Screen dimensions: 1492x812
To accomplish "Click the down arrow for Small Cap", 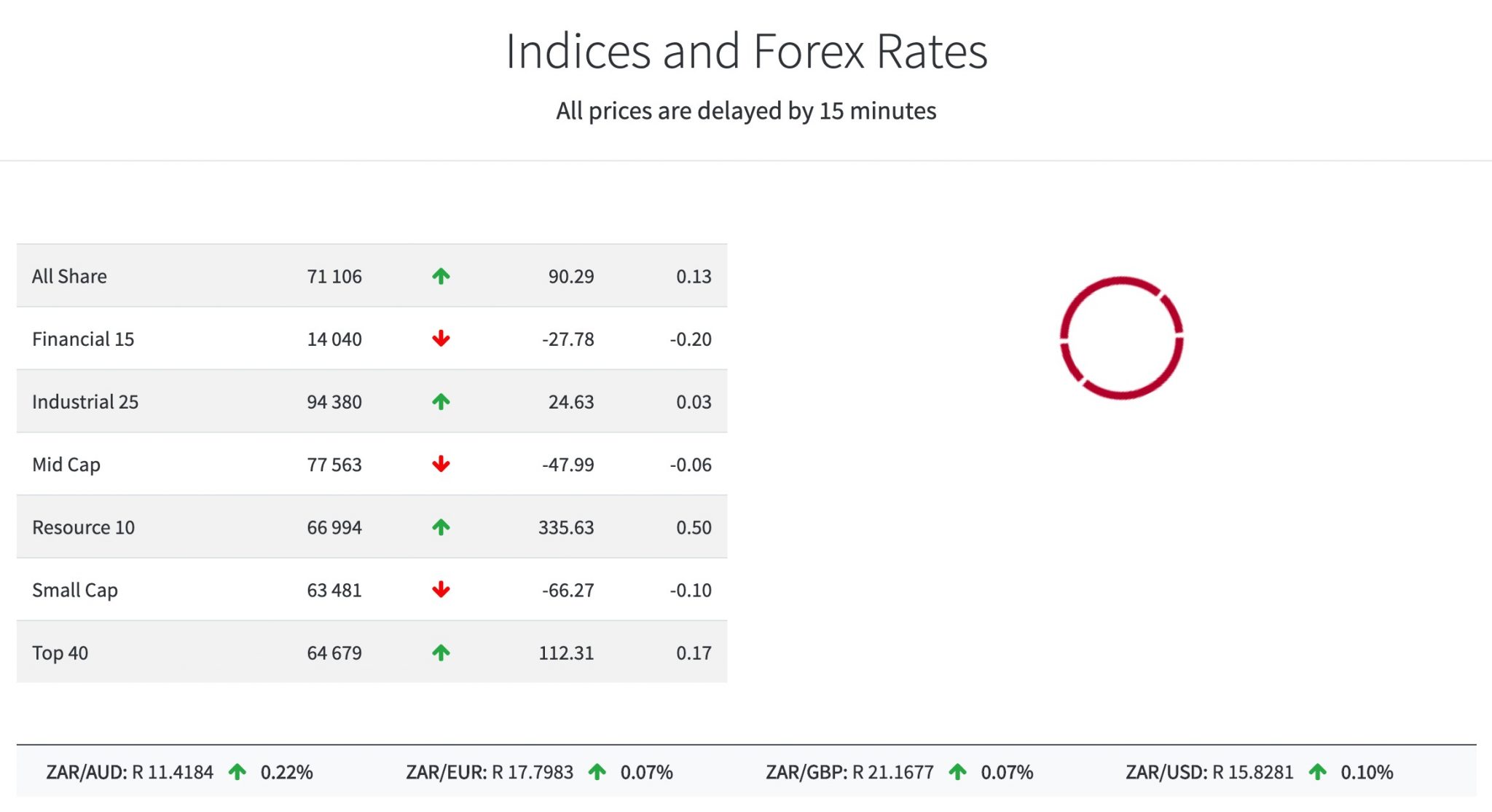I will click(x=441, y=590).
